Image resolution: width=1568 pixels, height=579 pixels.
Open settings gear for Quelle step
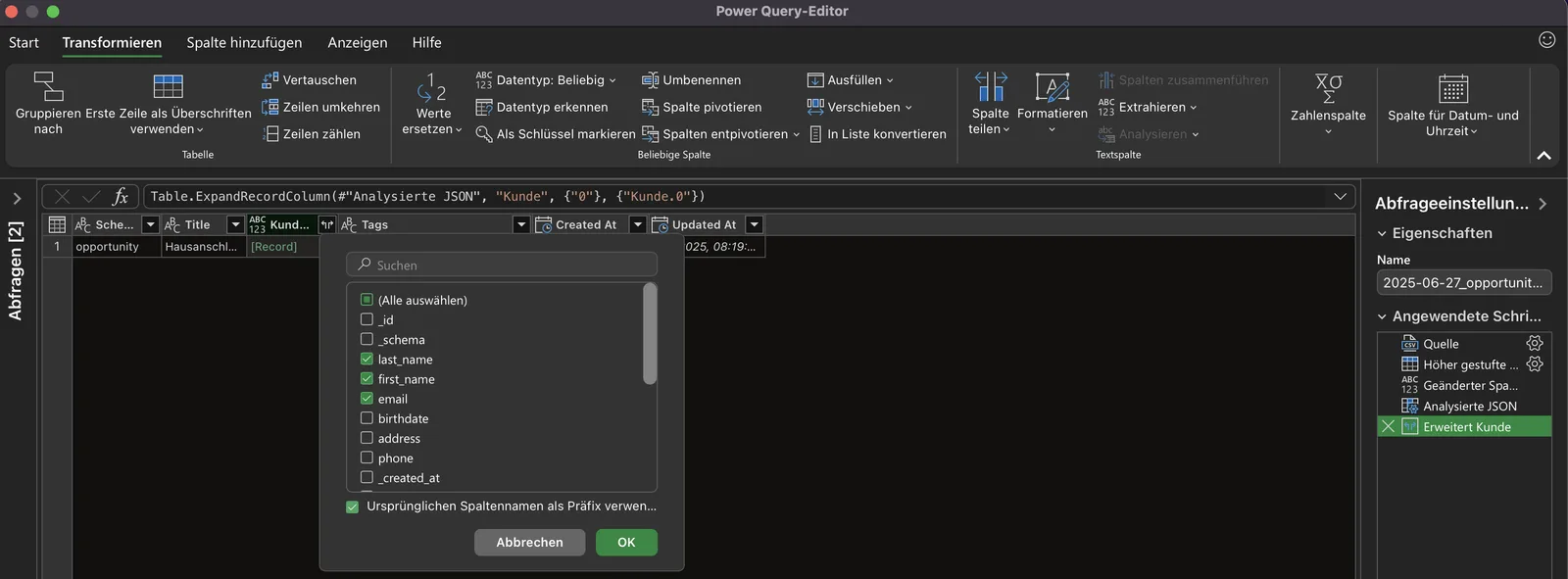[x=1535, y=343]
